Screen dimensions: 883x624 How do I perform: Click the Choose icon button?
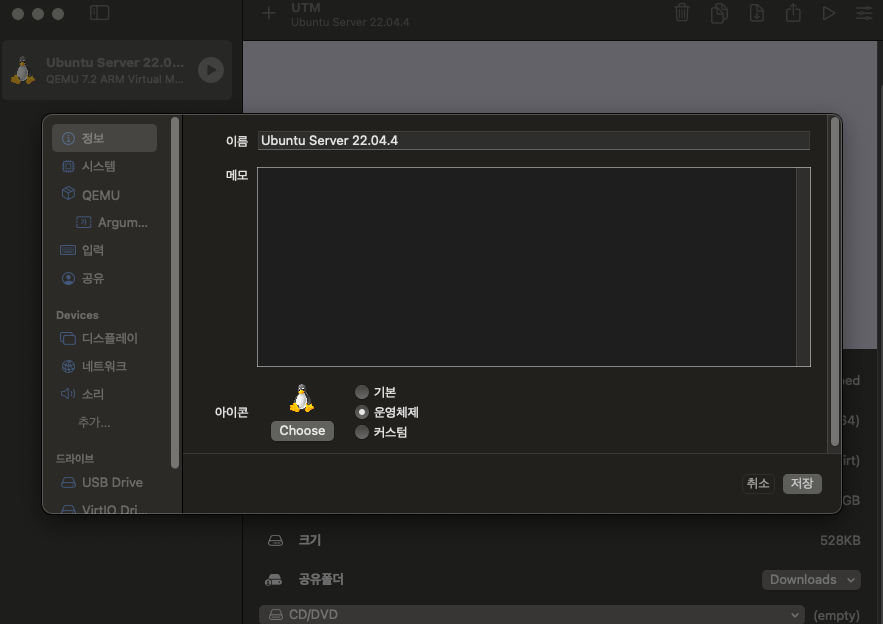pyautogui.click(x=302, y=431)
